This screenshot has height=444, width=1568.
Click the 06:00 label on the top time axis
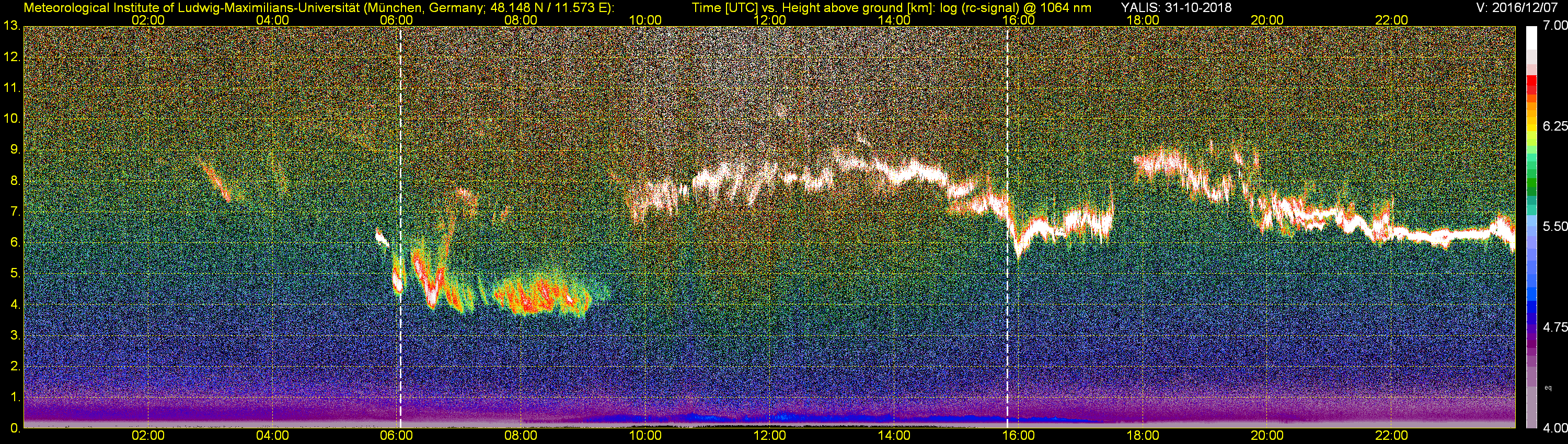(396, 20)
